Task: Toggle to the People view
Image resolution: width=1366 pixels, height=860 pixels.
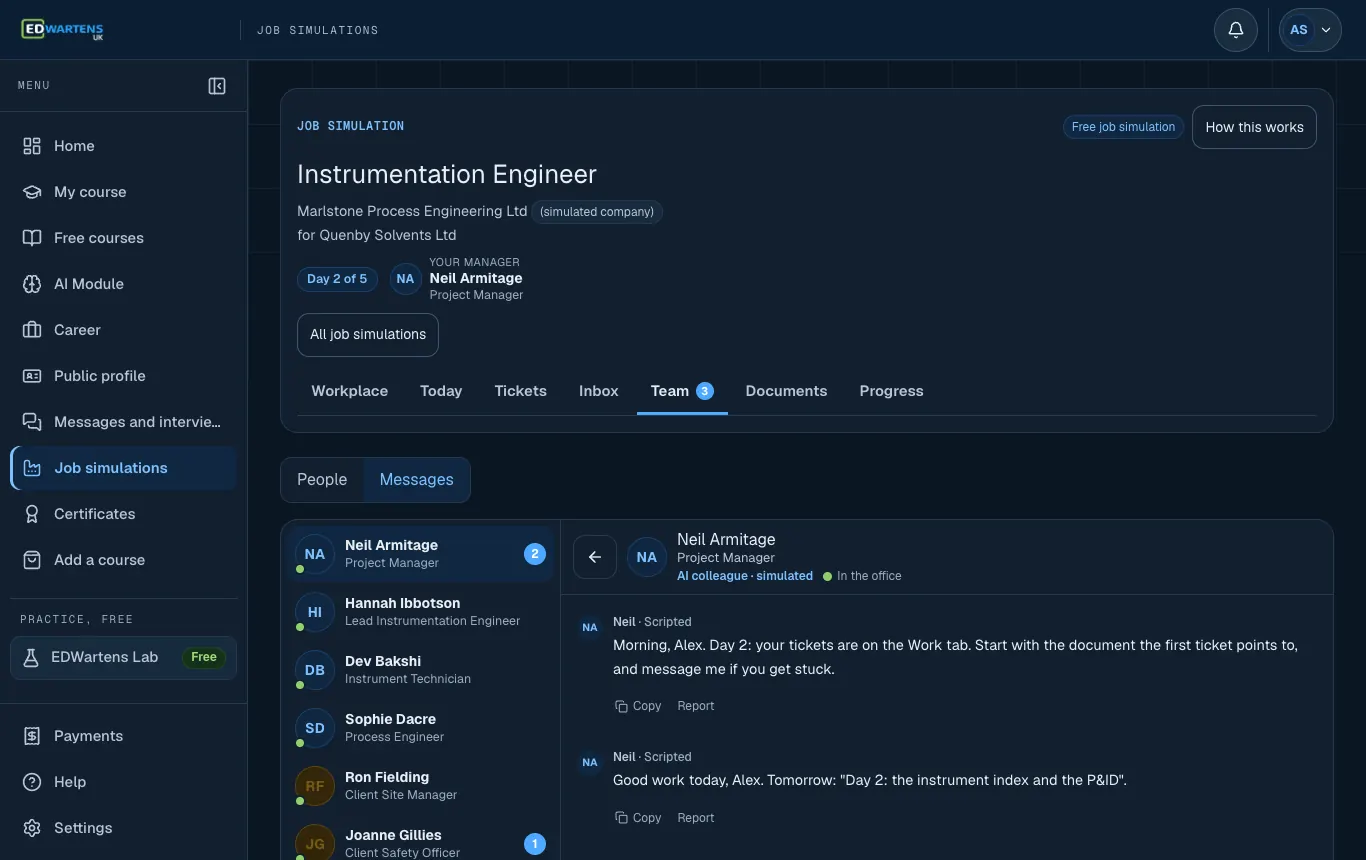Action: coord(322,480)
